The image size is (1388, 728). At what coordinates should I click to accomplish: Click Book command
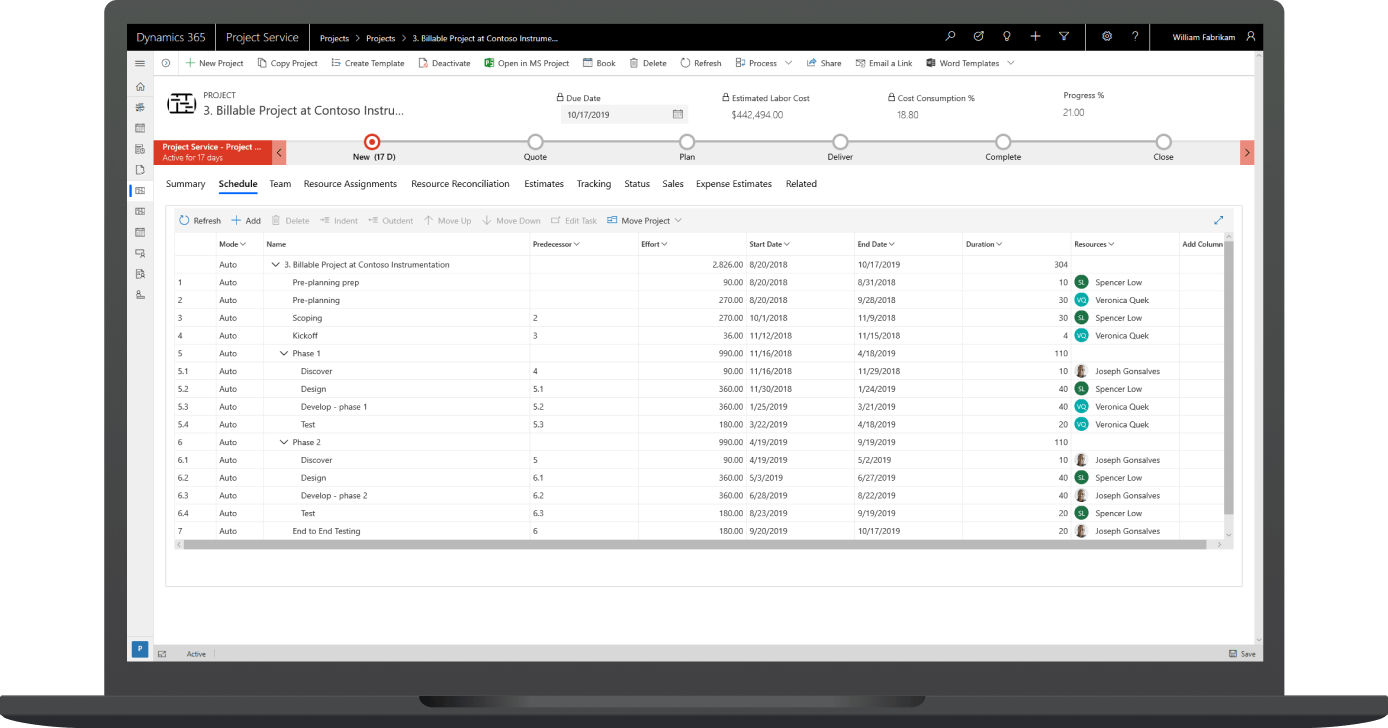point(599,63)
